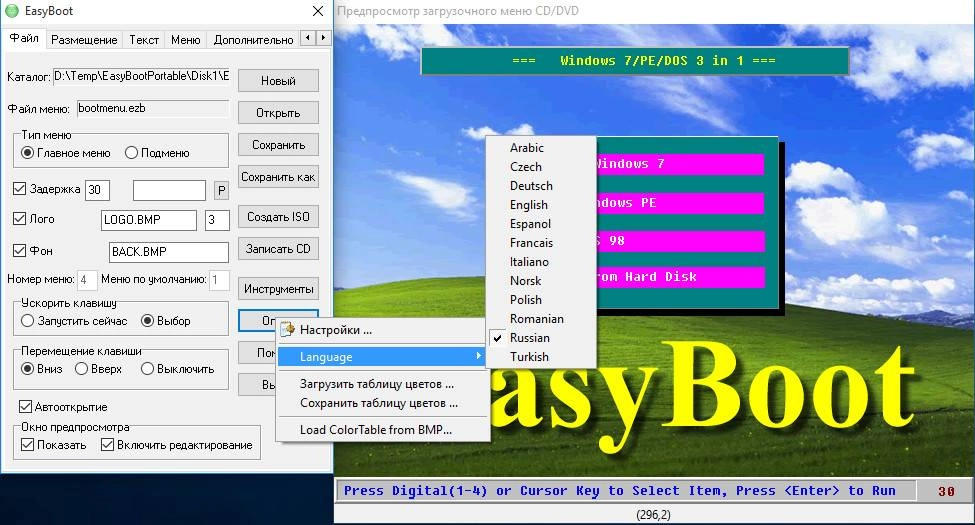Click the Файл меню field bootmenu.ezb
Screen dimensions: 975x525
point(153,108)
